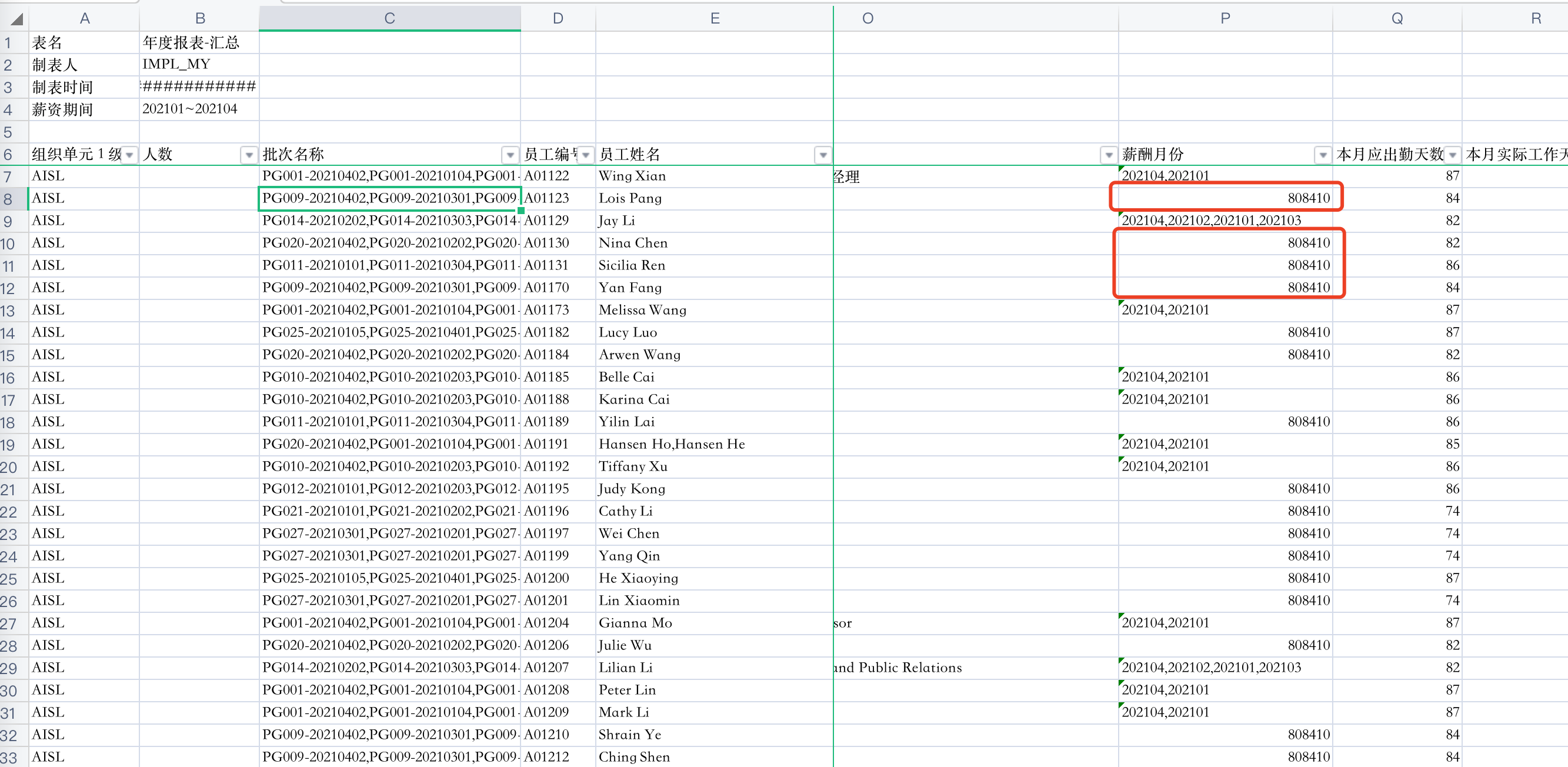This screenshot has width=1568, height=767.
Task: Click cell with 年度报表-汇总
Action: [x=191, y=42]
